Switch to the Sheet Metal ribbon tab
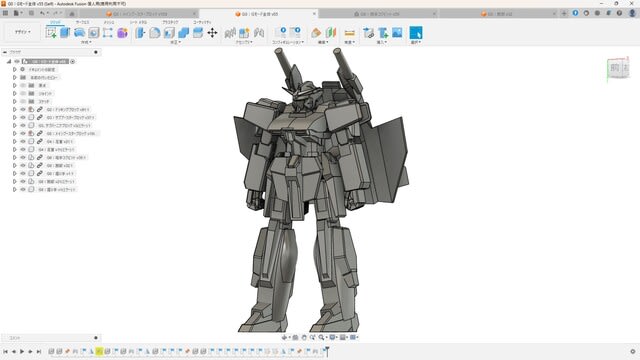The height and width of the screenshot is (360, 640). pyautogui.click(x=138, y=22)
